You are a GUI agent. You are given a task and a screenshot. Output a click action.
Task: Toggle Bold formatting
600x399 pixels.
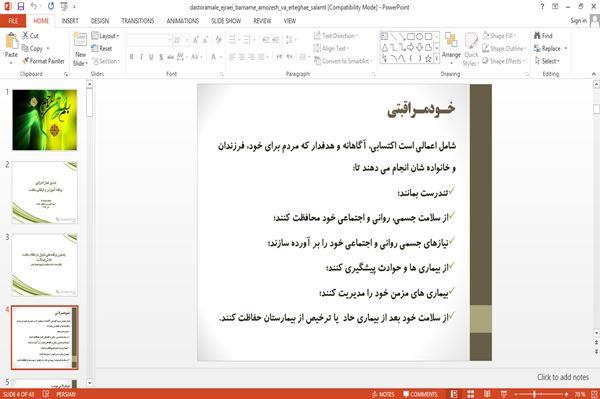tap(132, 57)
